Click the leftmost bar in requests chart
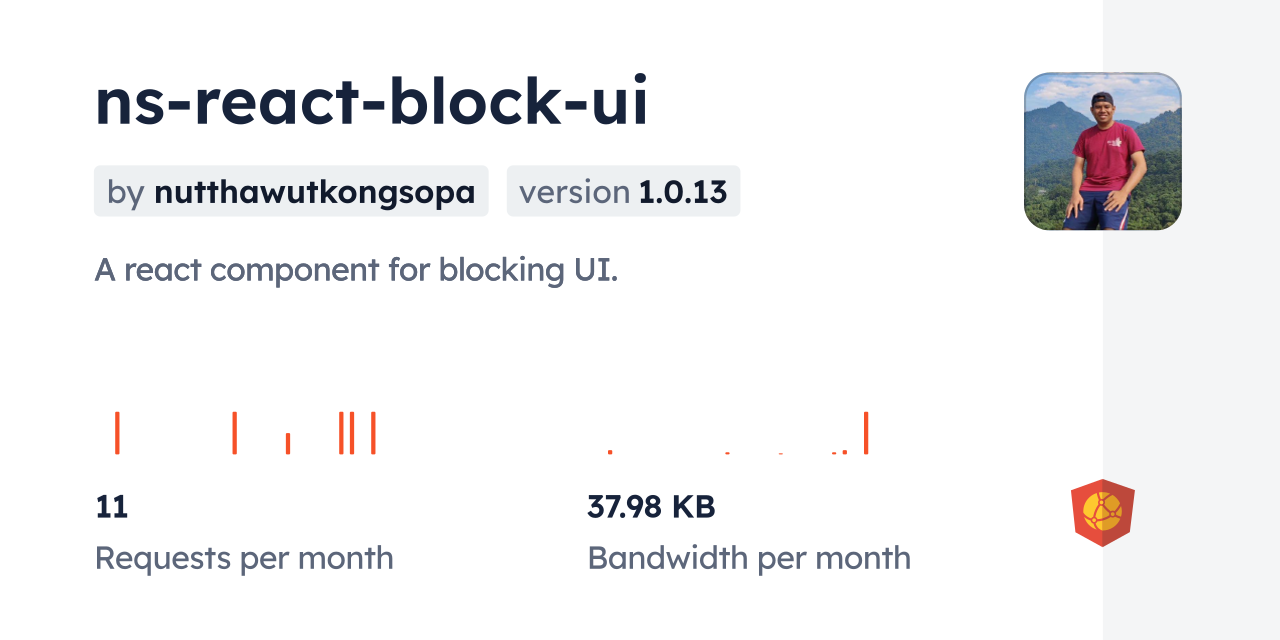This screenshot has height=640, width=1280. [117, 433]
